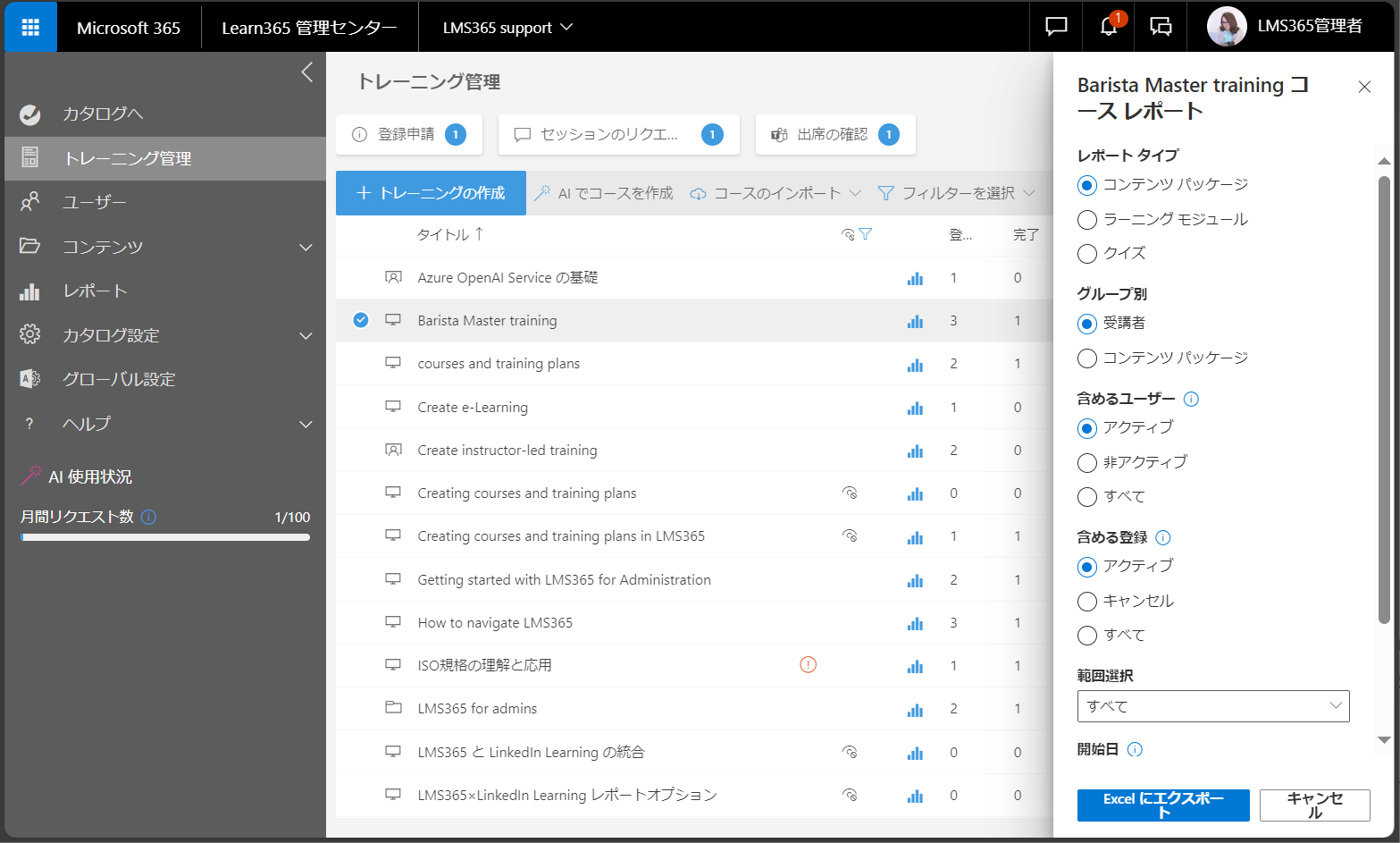Open LMS365×LinkedIn Learning レポートオプション course
Screen dimensions: 1400x843
567,795
